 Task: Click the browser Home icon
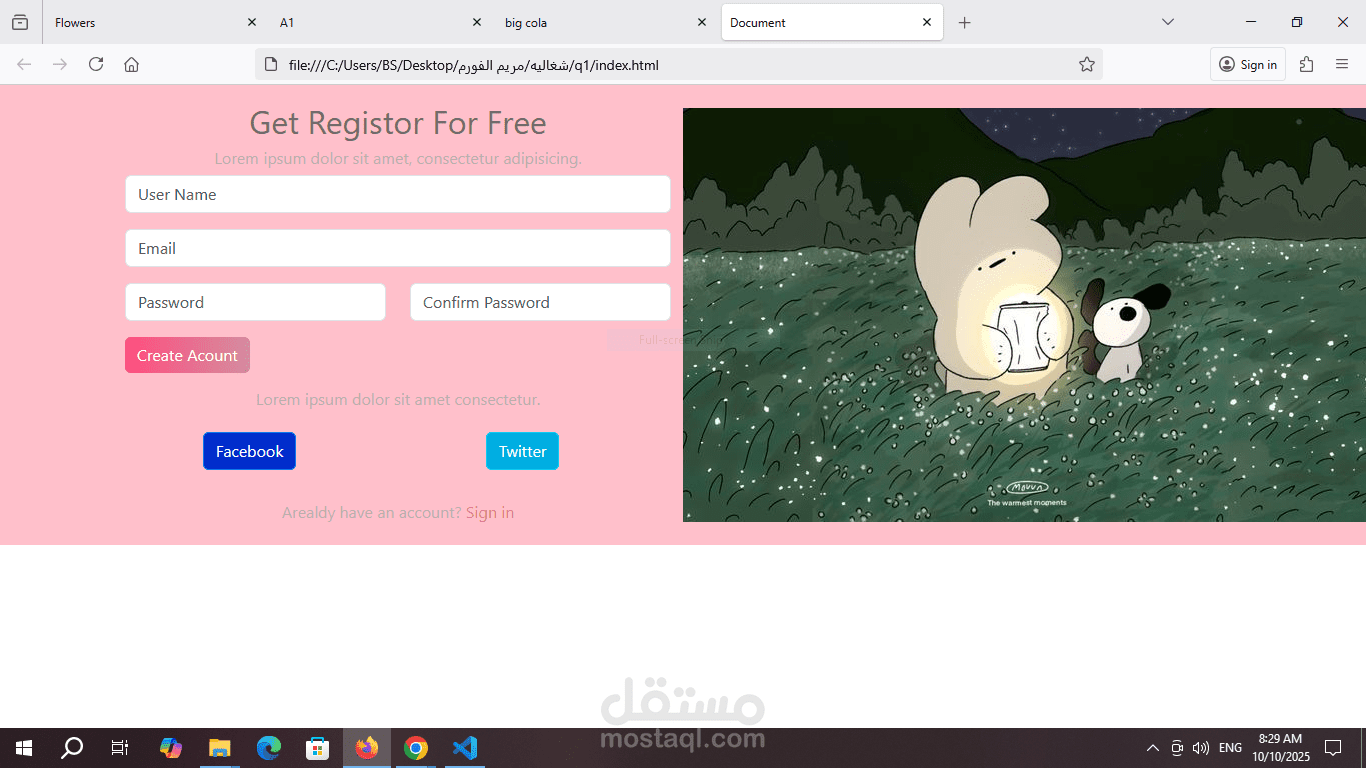click(131, 64)
